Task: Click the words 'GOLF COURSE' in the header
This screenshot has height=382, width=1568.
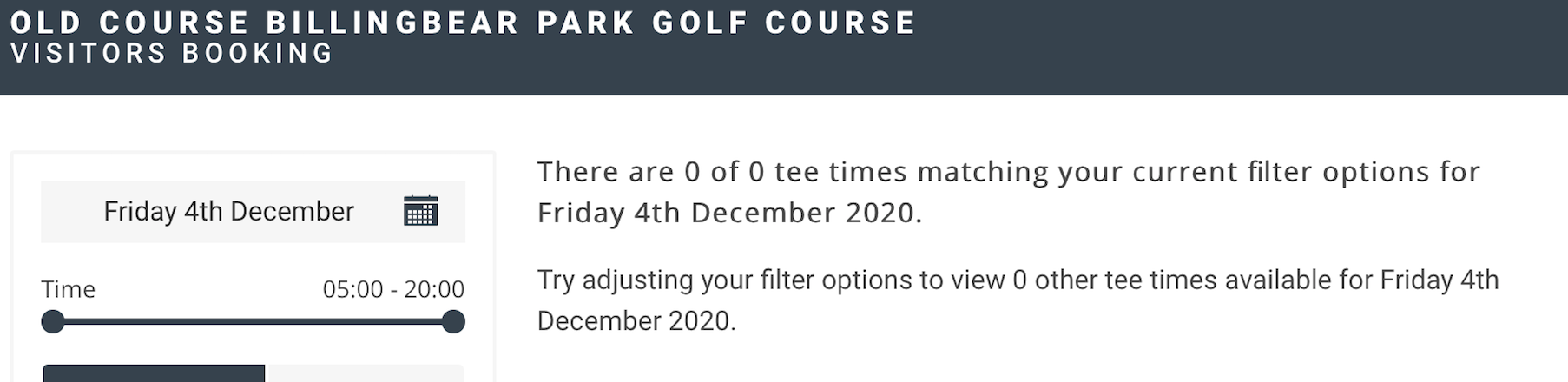Action: click(784, 23)
